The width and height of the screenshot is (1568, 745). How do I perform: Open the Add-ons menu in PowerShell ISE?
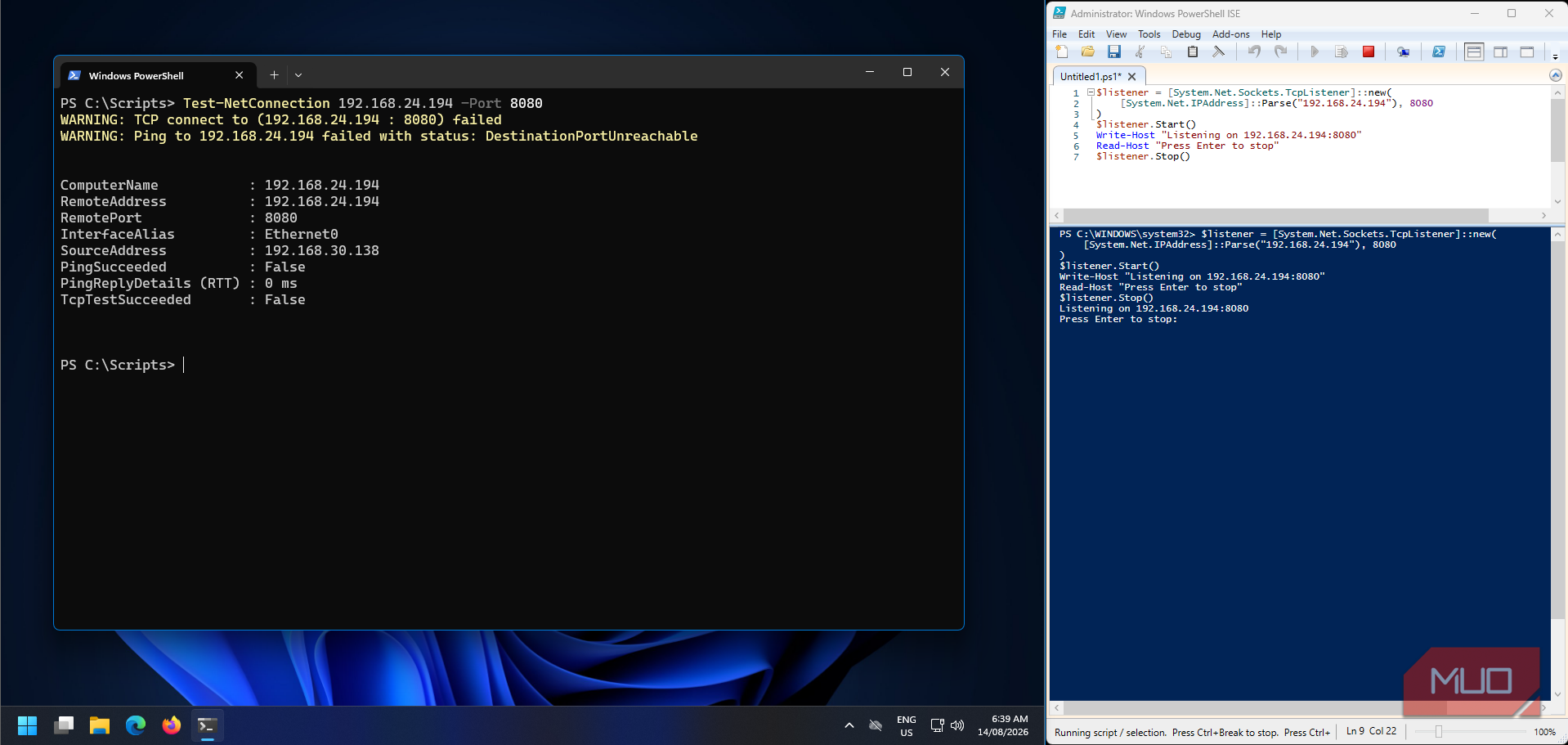(1231, 34)
